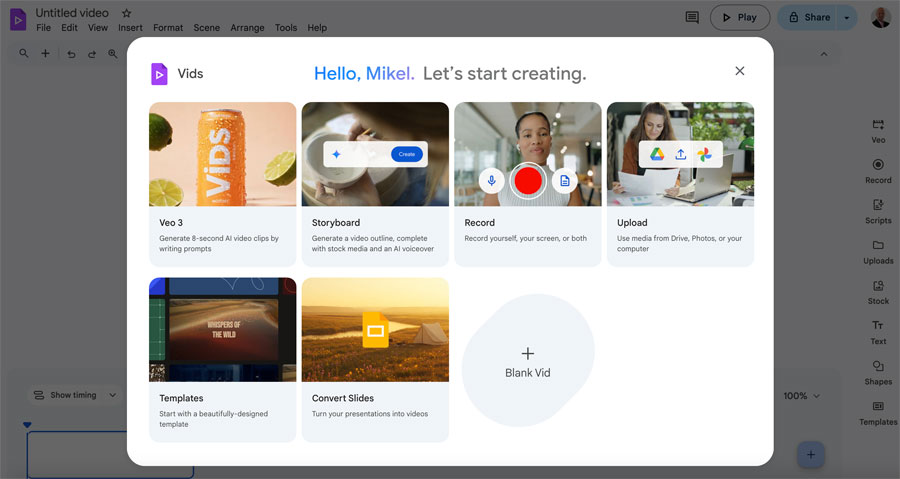Open the Stock media sidebar icon
900x479 pixels.
[878, 292]
